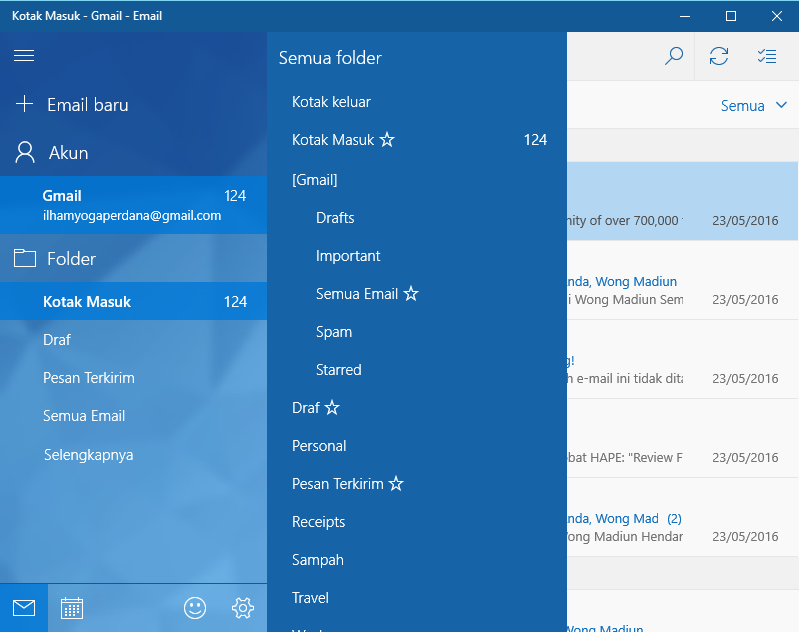Image resolution: width=799 pixels, height=632 pixels.
Task: Open conversation Wong Mad (2)
Action: 682,517
